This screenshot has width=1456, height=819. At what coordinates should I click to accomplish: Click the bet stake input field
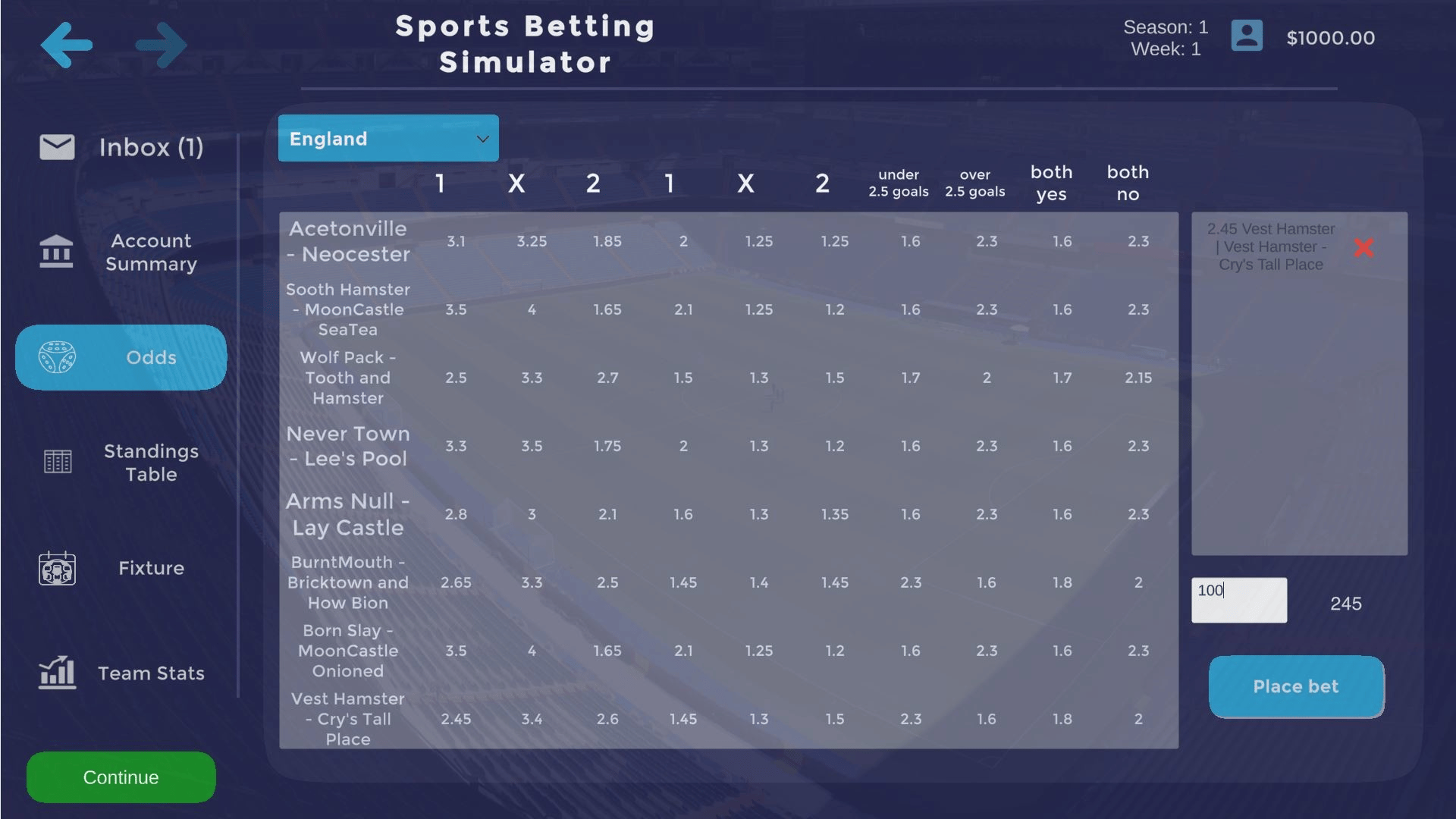click(1238, 600)
